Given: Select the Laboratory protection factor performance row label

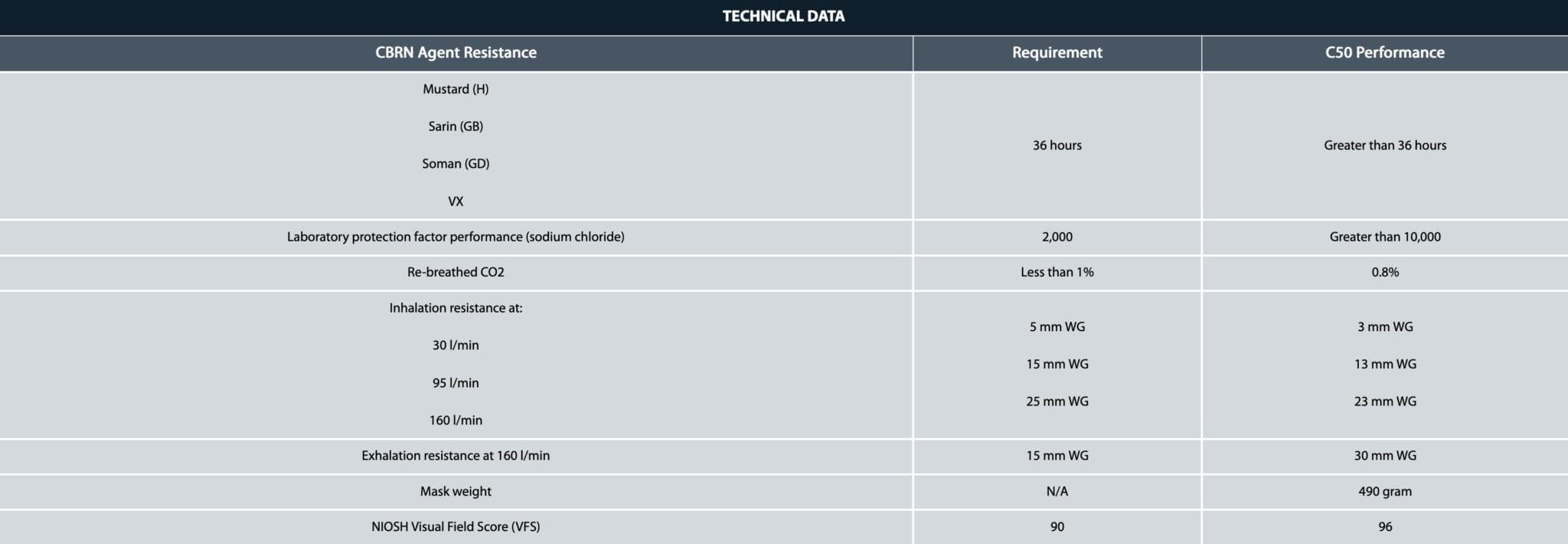Looking at the screenshot, I should tap(456, 237).
